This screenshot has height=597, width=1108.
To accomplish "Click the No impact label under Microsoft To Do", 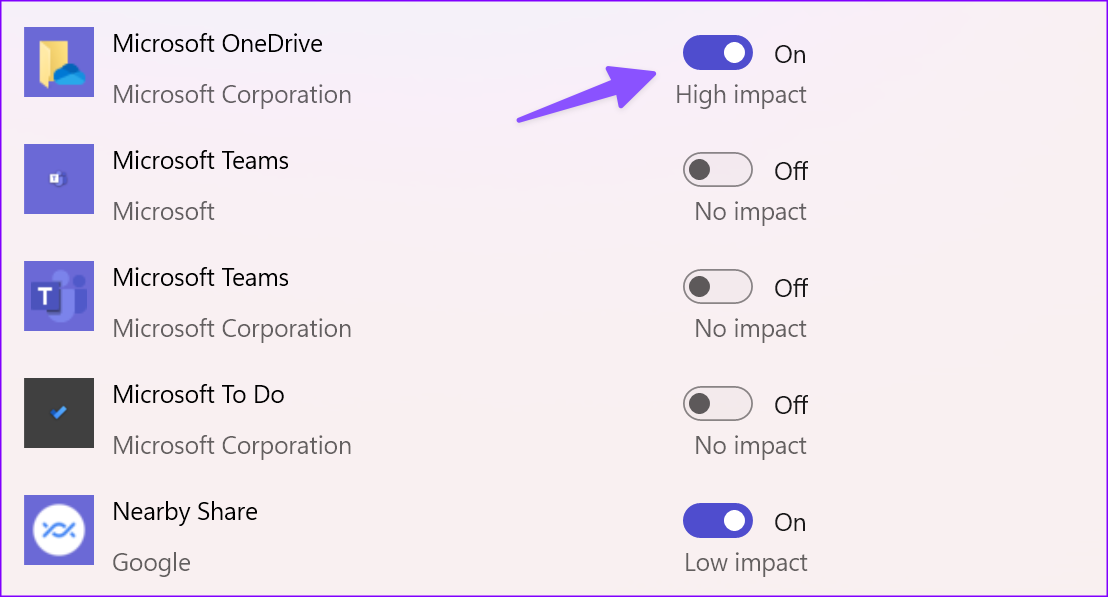I will 748,445.
